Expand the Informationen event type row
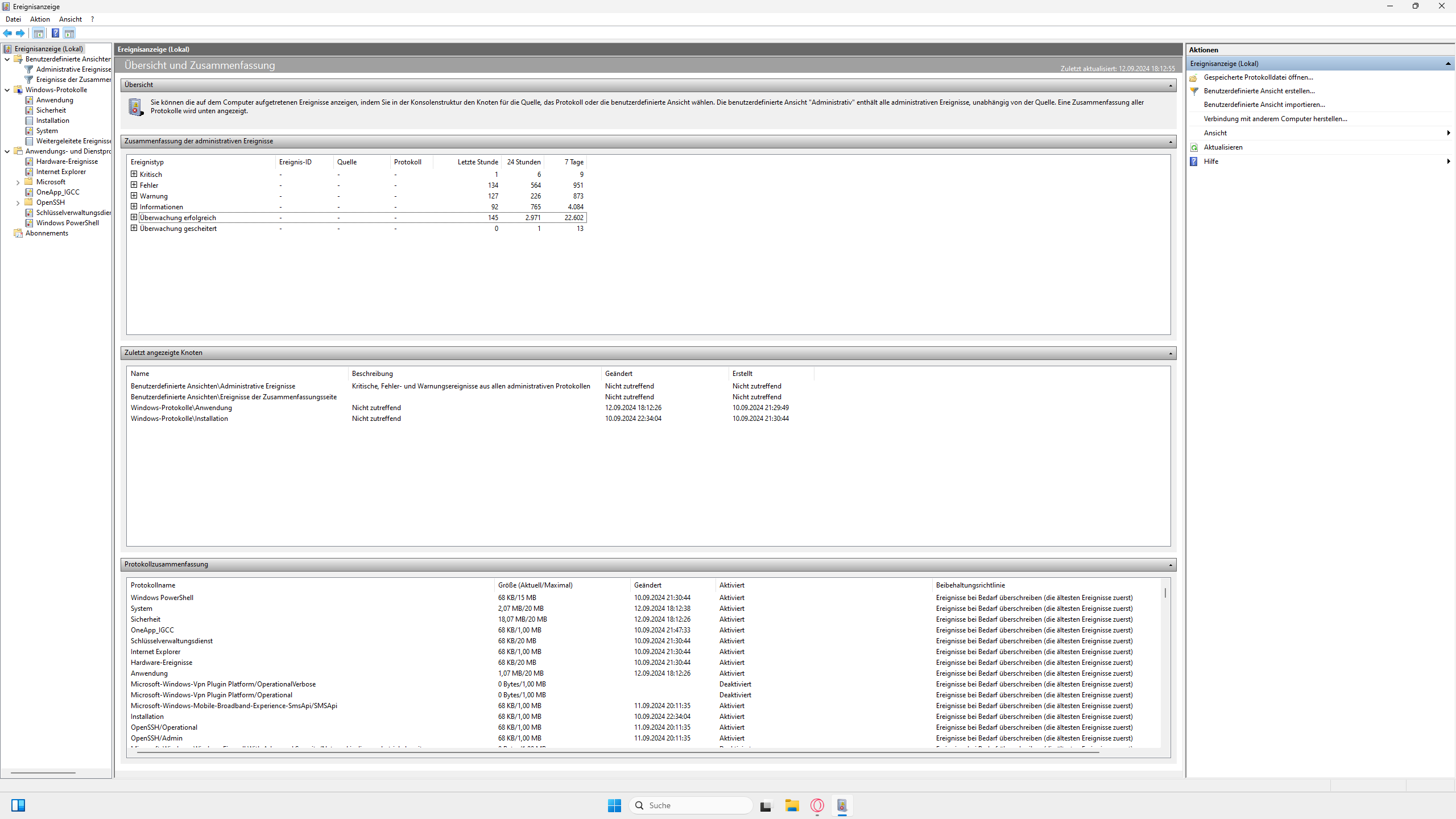The width and height of the screenshot is (1456, 819). (134, 206)
